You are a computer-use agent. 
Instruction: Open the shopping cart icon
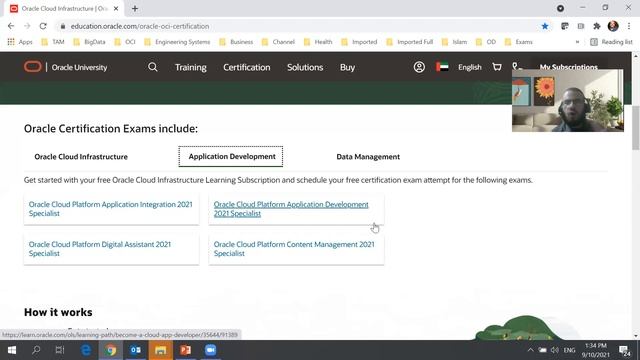coord(497,67)
